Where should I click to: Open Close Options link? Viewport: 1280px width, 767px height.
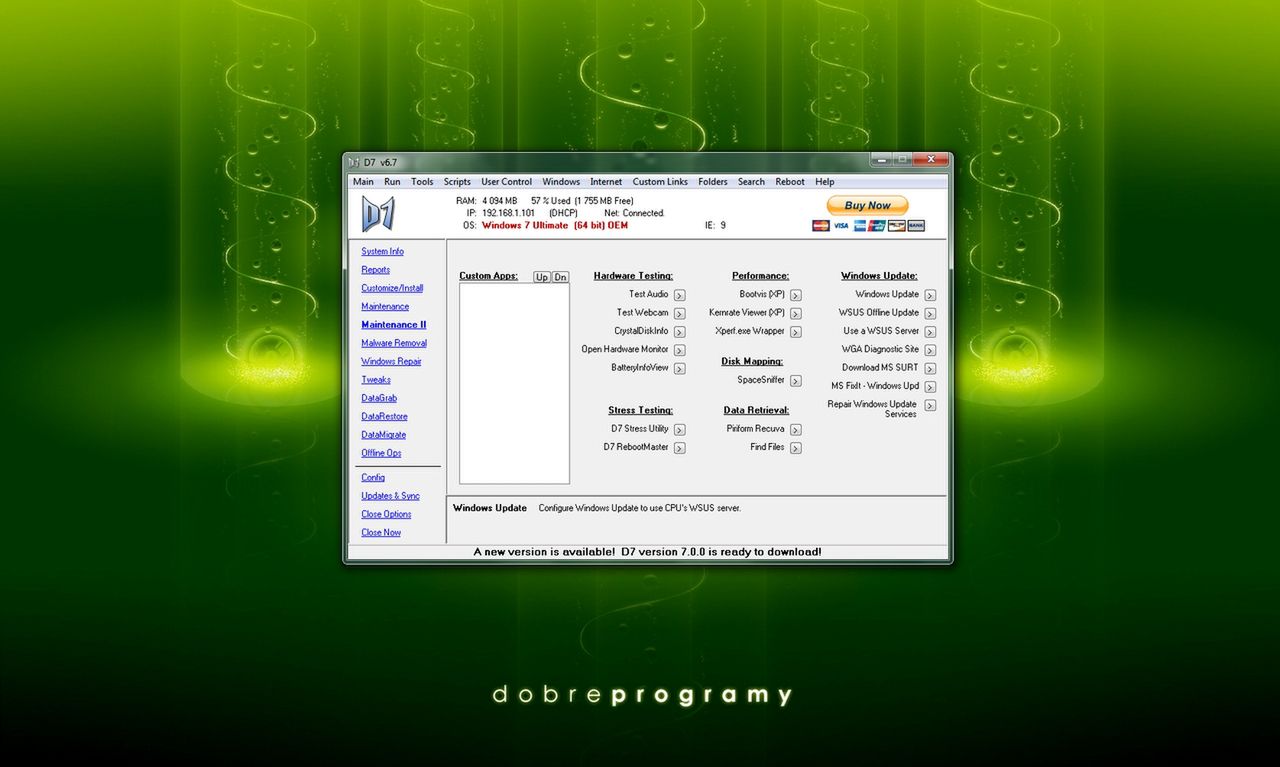coord(386,514)
